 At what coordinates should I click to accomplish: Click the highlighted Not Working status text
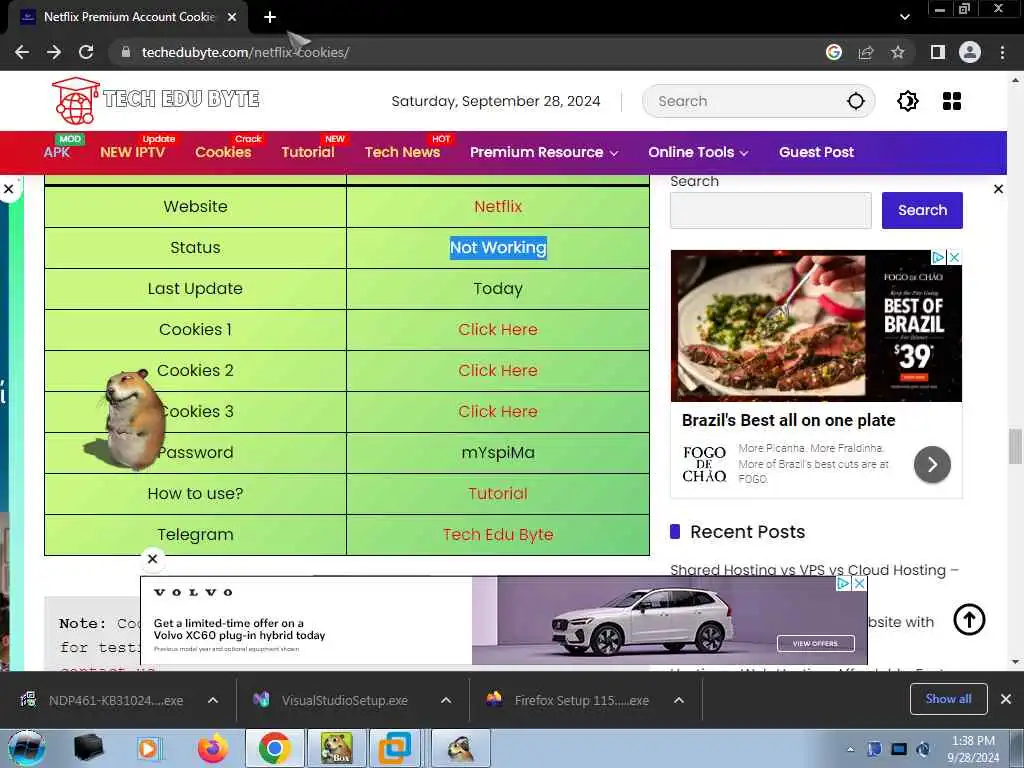[x=498, y=248]
